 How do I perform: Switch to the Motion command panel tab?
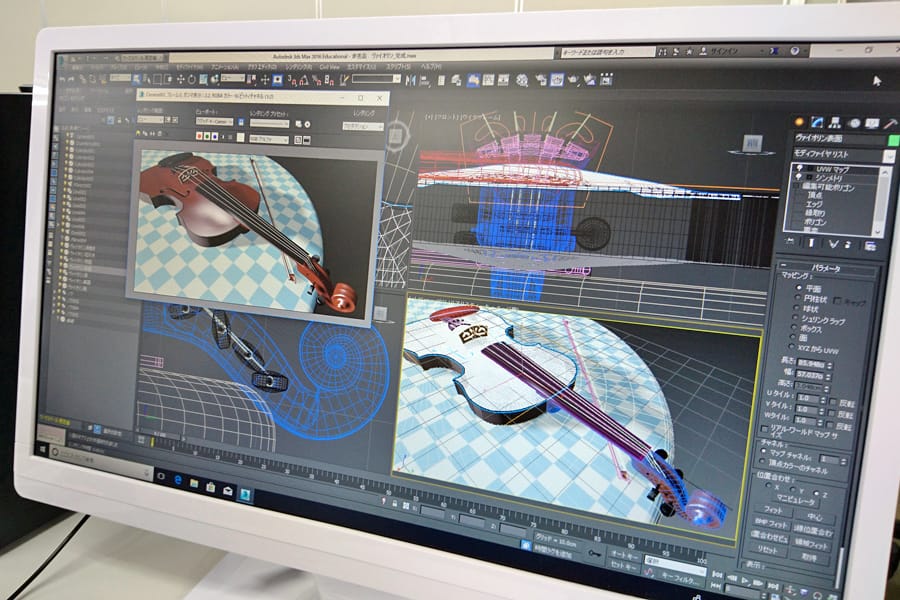click(855, 123)
